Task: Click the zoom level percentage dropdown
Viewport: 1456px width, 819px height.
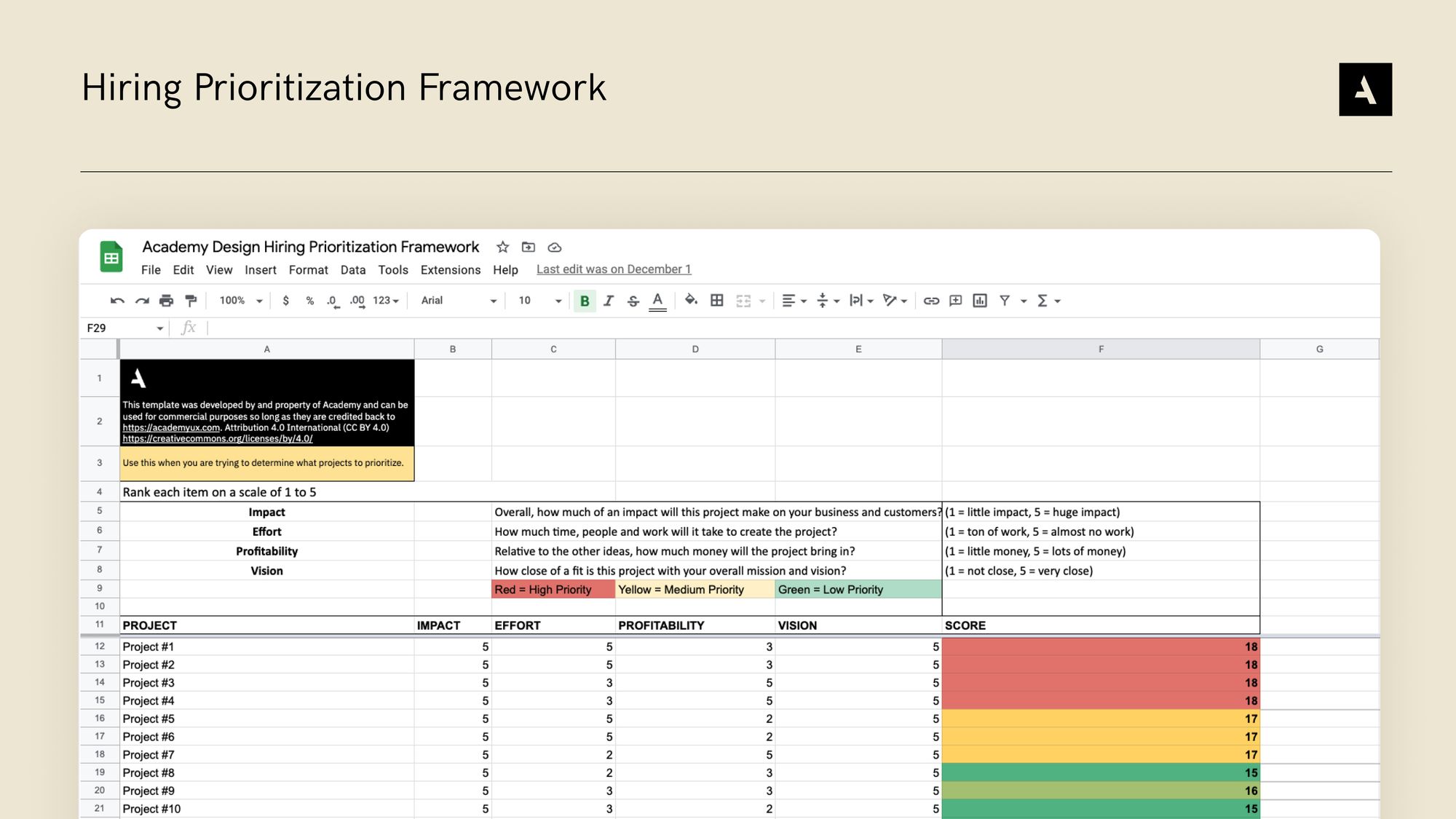Action: point(240,300)
